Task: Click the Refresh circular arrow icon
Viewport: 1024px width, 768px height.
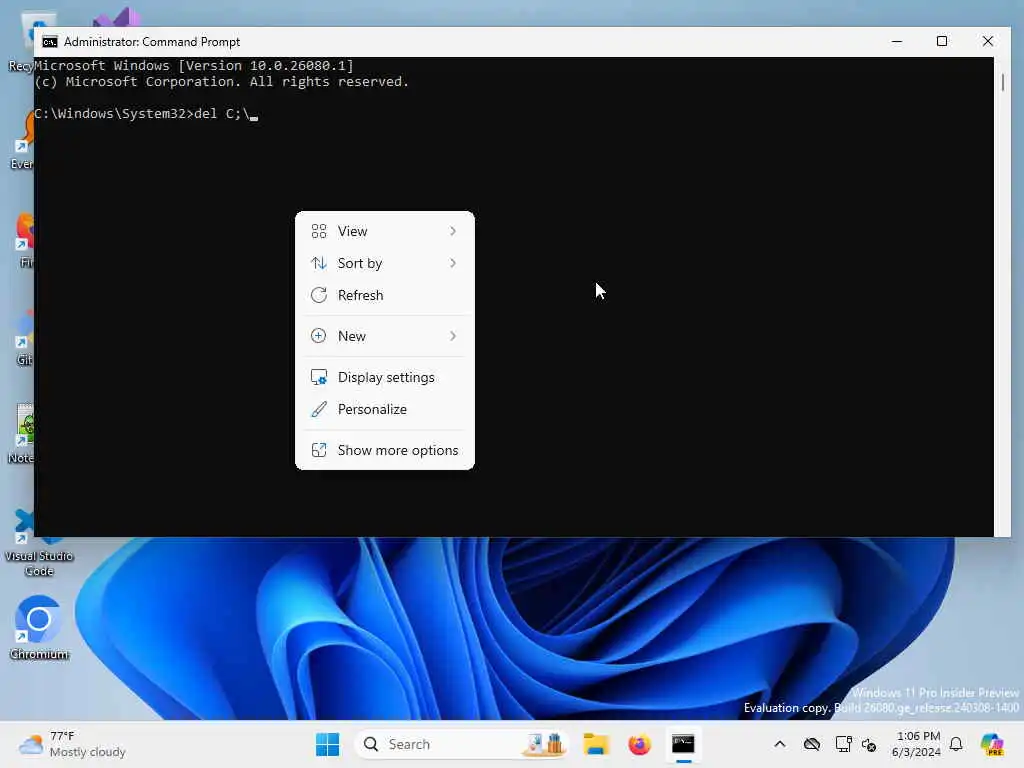Action: 319,295
